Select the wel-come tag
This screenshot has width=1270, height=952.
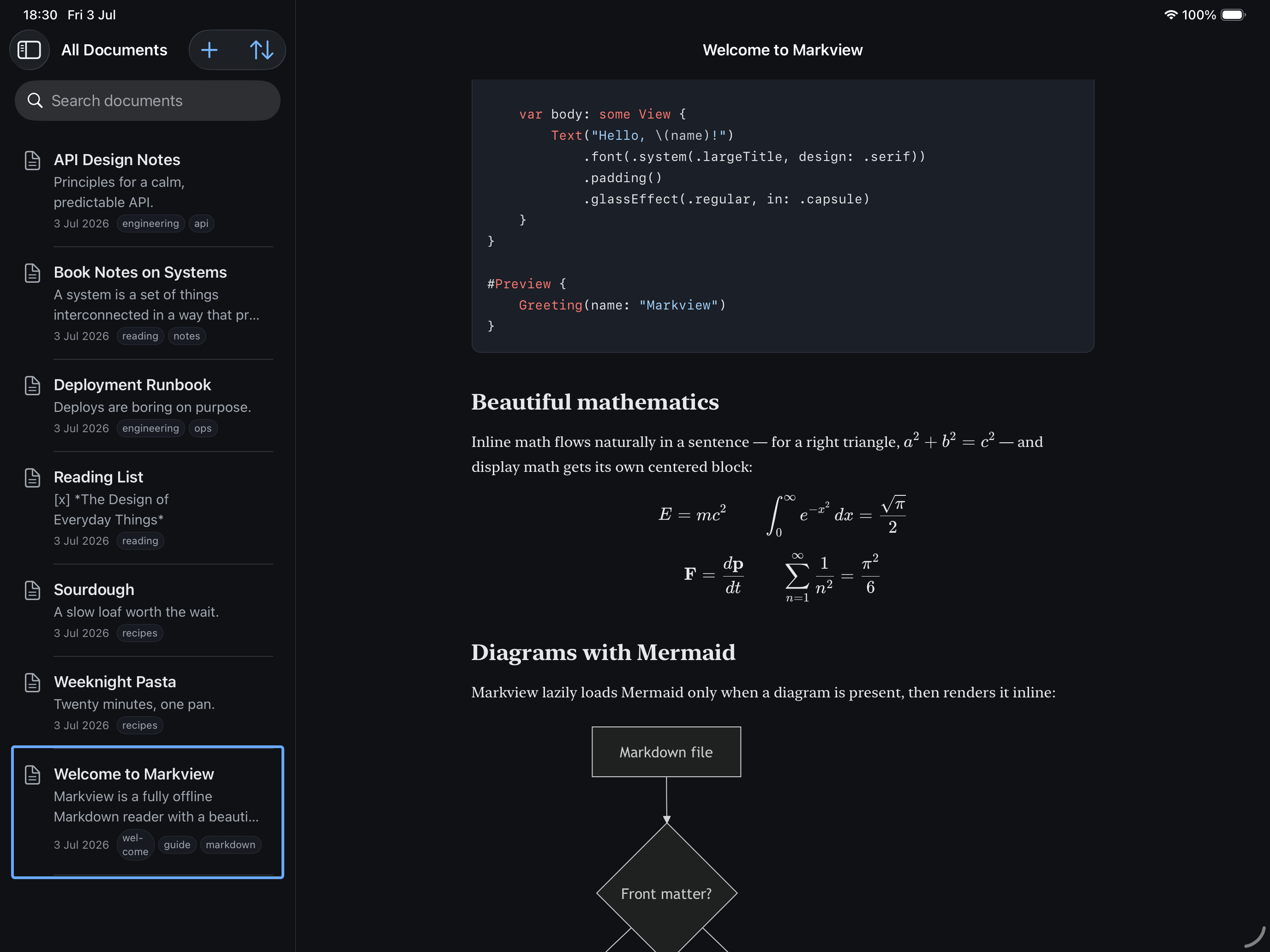[x=135, y=845]
